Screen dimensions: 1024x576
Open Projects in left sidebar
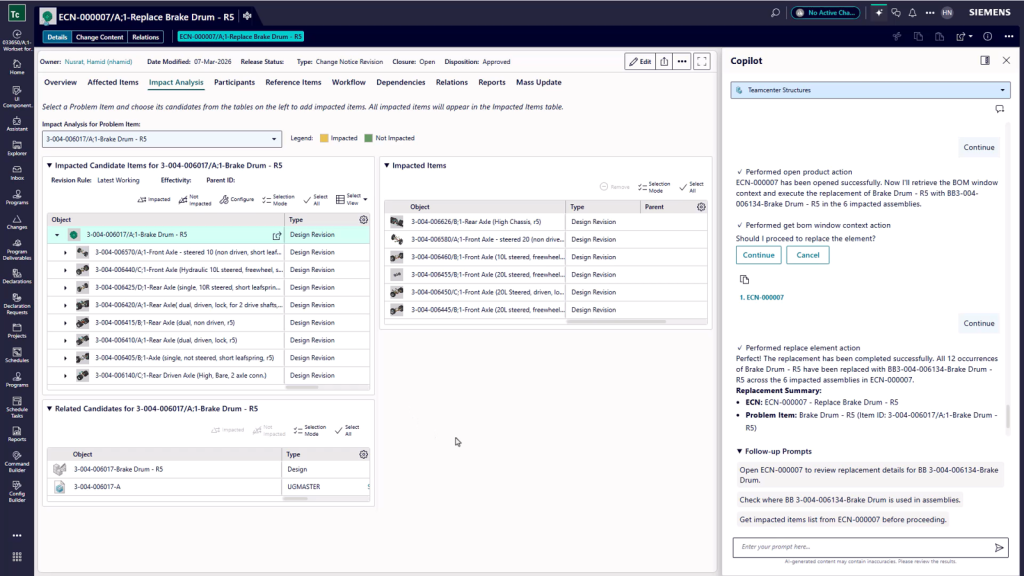17,331
